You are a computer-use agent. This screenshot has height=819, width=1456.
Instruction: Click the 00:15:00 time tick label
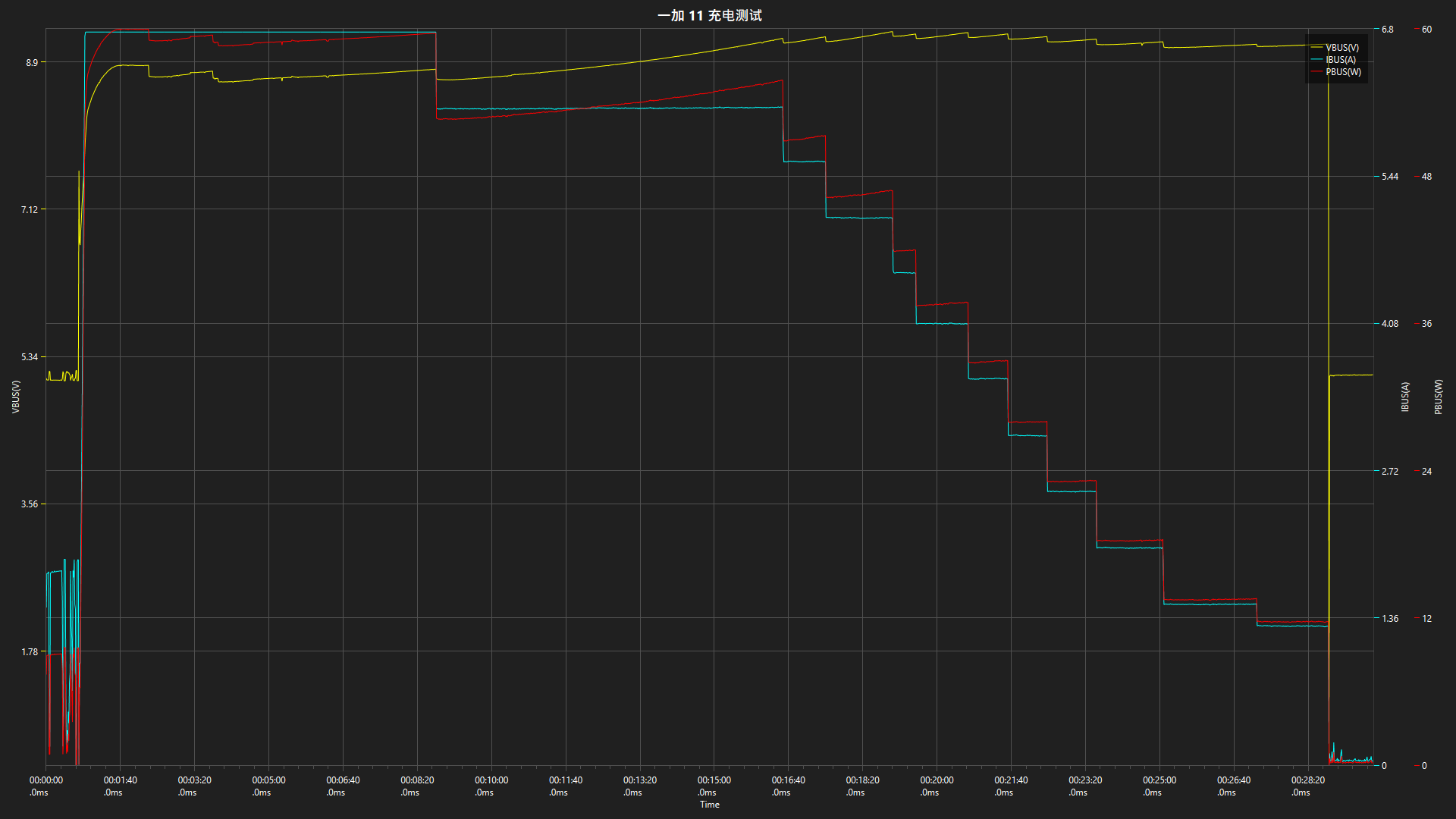[x=714, y=786]
